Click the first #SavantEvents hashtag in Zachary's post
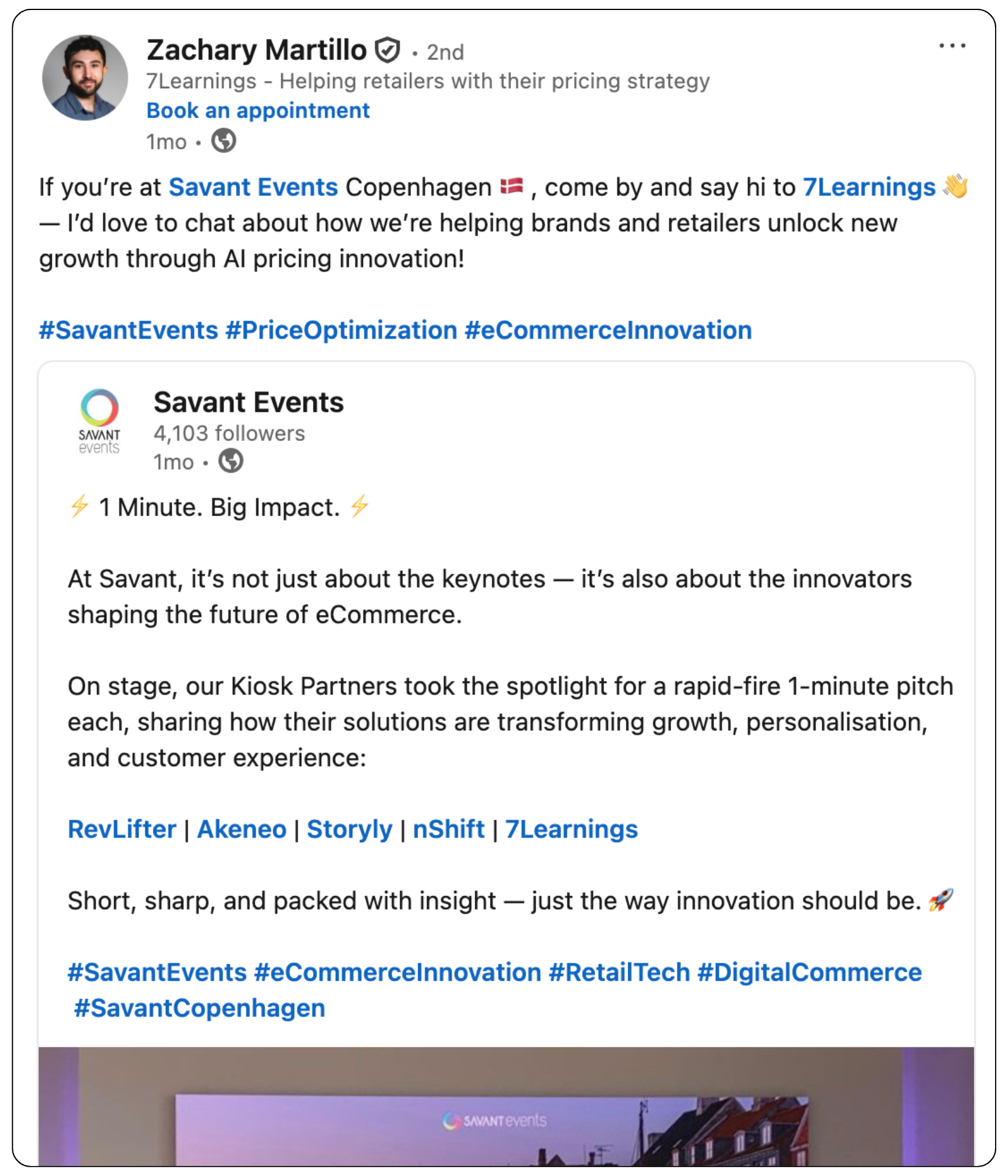The height and width of the screenshot is (1176, 1008). pos(128,330)
